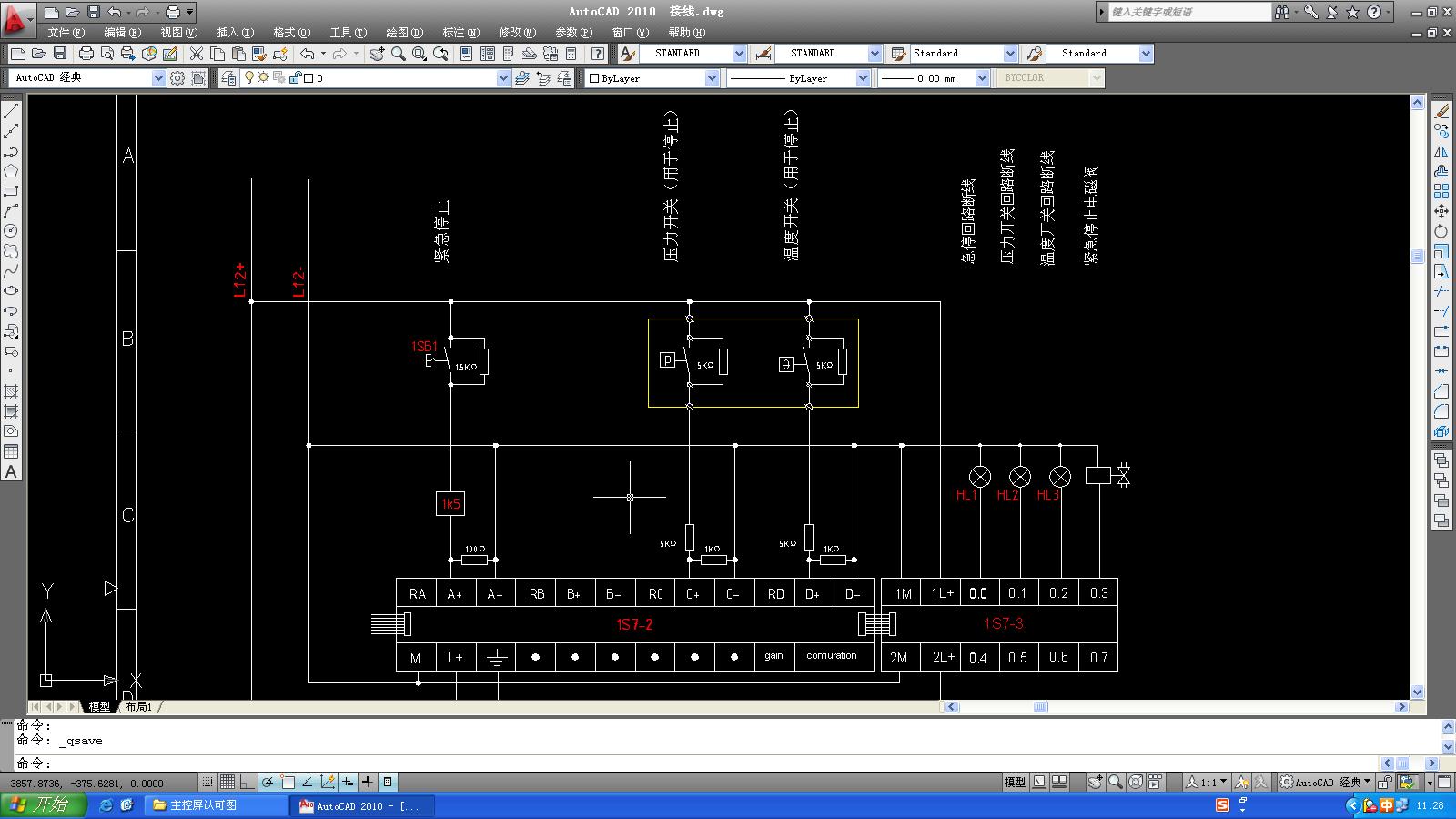The image size is (1456, 819).
Task: Toggle Snap mode in status bar
Action: tap(207, 782)
